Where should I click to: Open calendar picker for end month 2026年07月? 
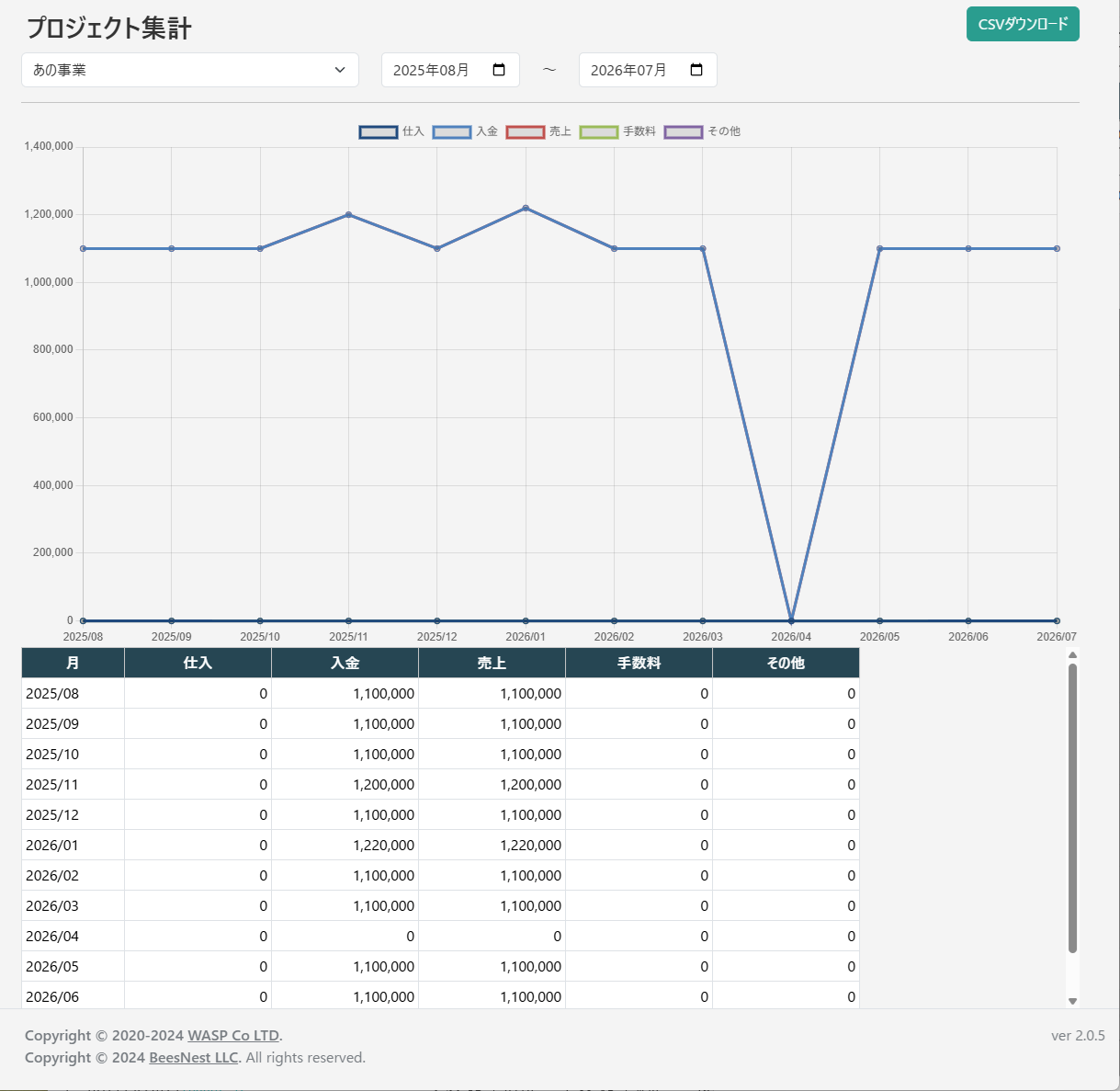pos(696,70)
